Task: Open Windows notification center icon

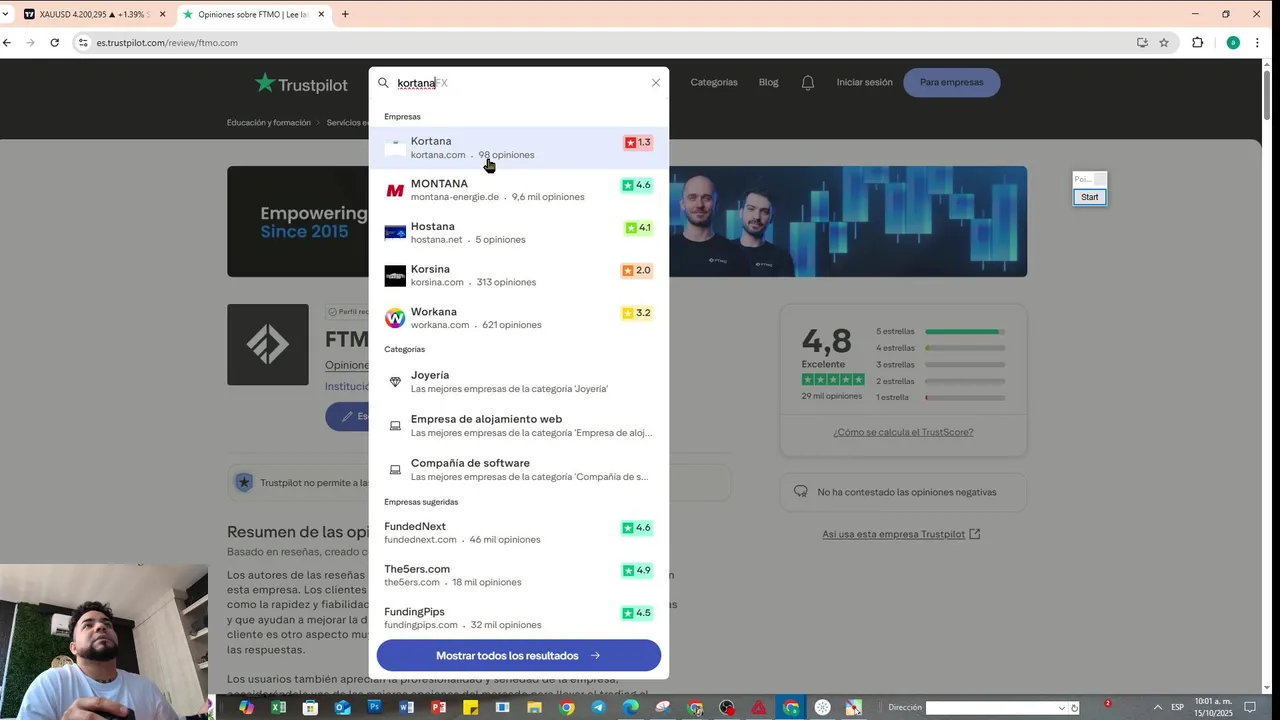Action: (x=1249, y=707)
